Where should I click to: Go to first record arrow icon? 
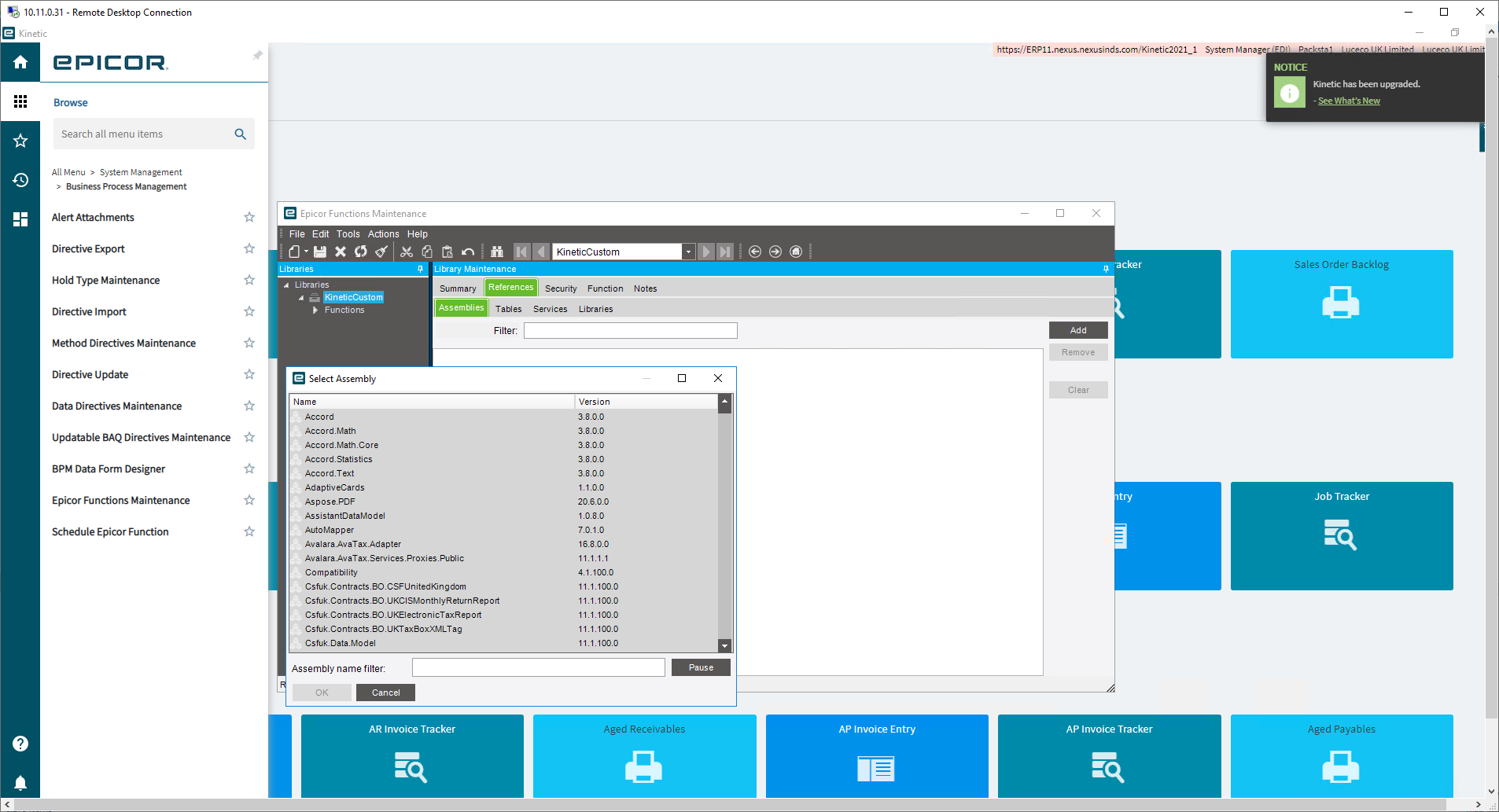[x=521, y=252]
